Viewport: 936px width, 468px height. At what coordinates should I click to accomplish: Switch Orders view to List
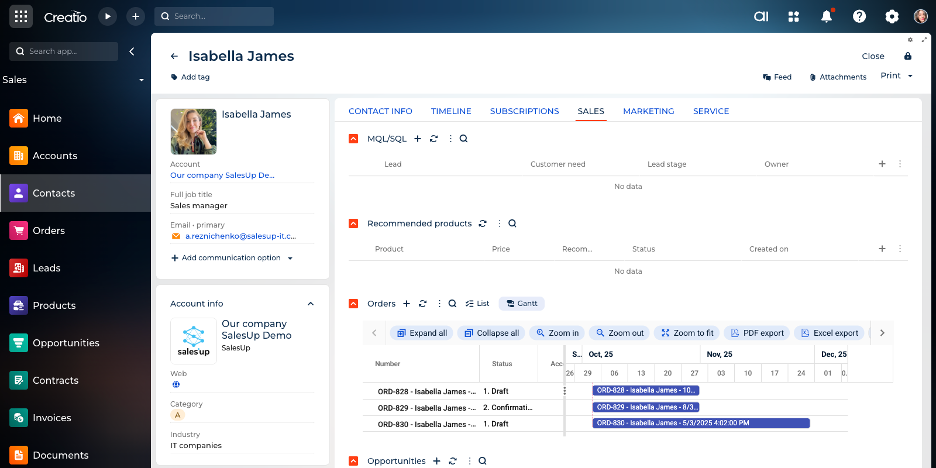(x=477, y=303)
